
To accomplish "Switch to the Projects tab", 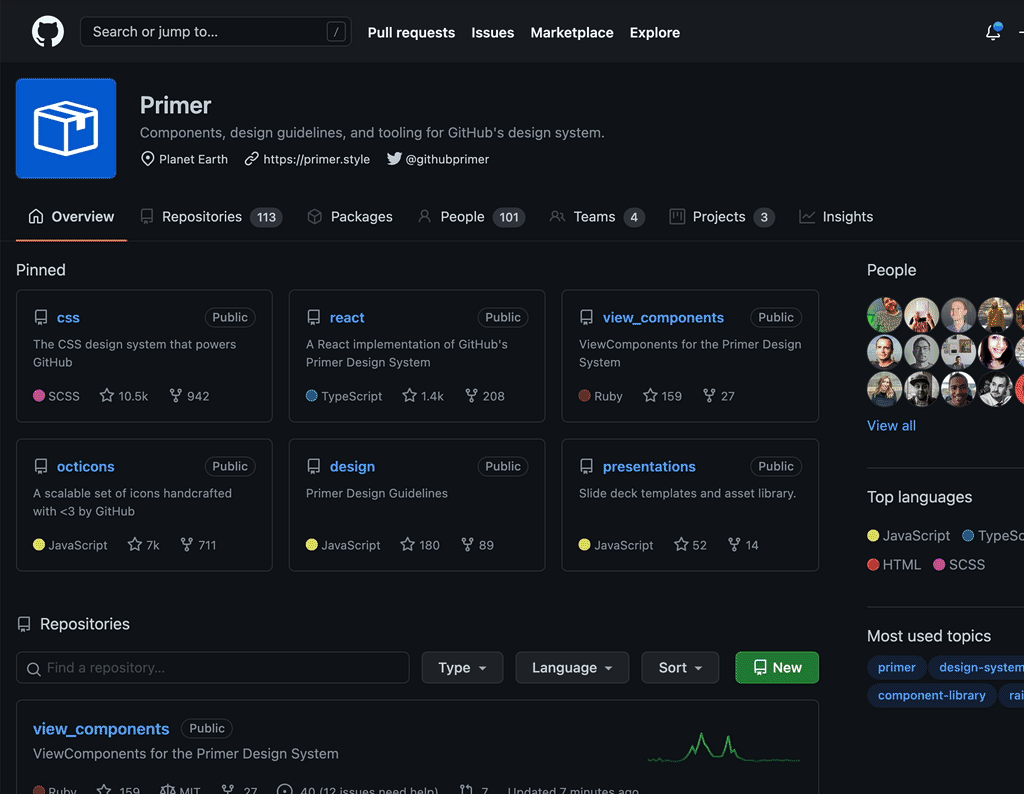I will tap(722, 217).
